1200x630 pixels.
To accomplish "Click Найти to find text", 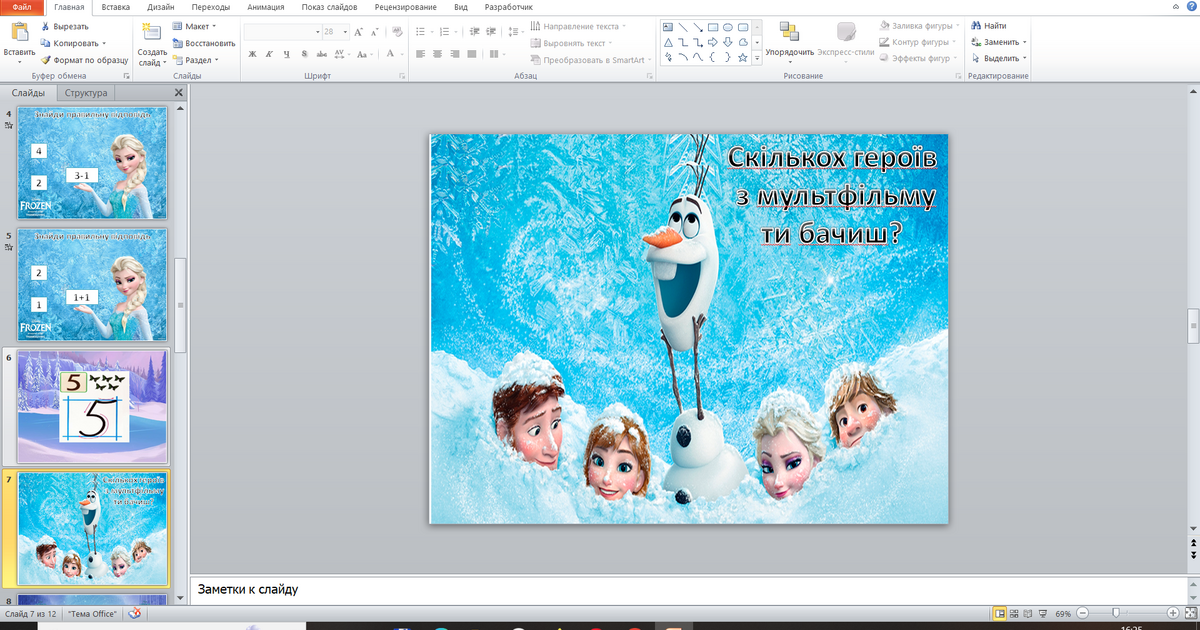I will (x=988, y=26).
